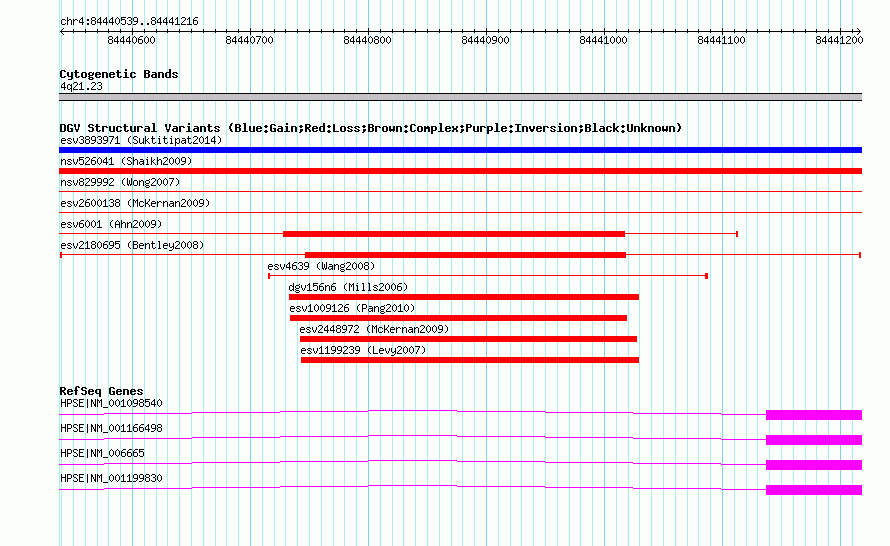This screenshot has height=546, width=890.
Task: Open variant esv1199239 (Levy2007) label
Action: (x=363, y=350)
